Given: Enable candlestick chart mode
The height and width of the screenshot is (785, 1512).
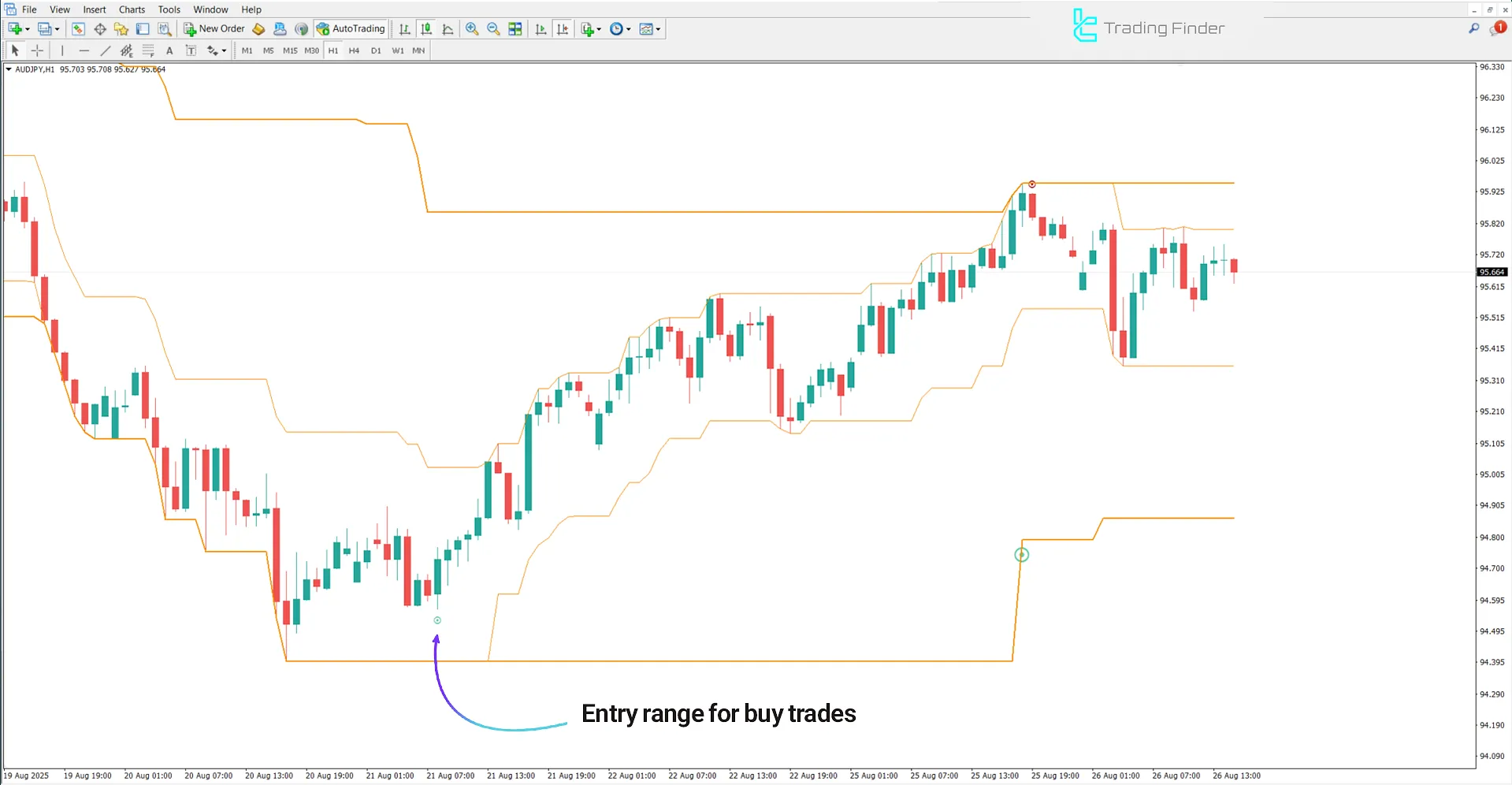Looking at the screenshot, I should tap(426, 29).
